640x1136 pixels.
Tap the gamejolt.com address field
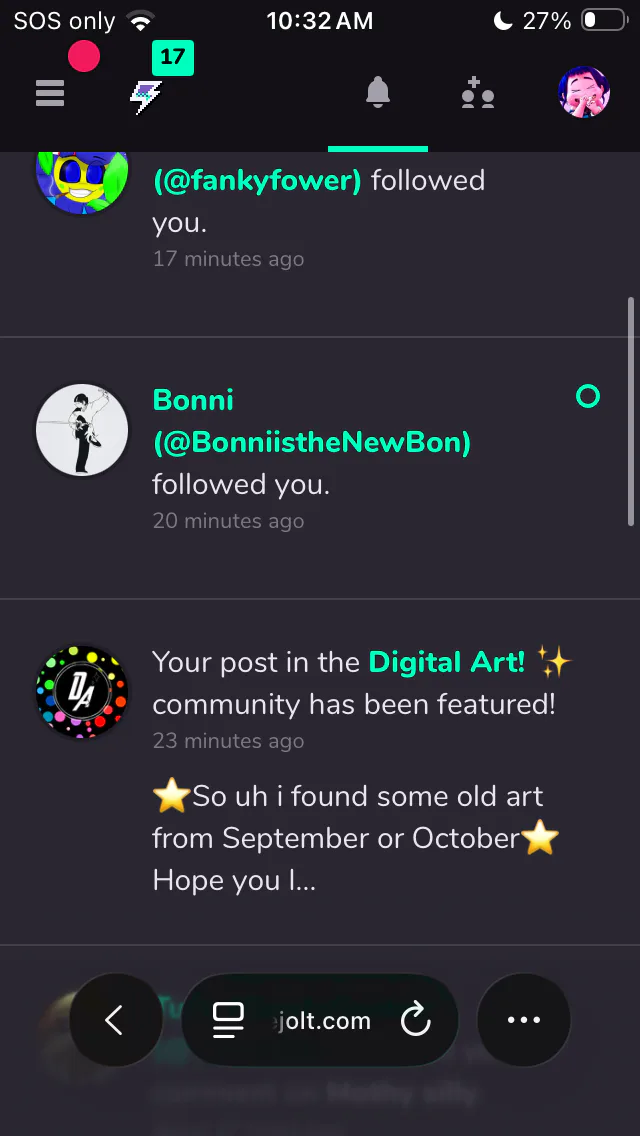tap(320, 1020)
